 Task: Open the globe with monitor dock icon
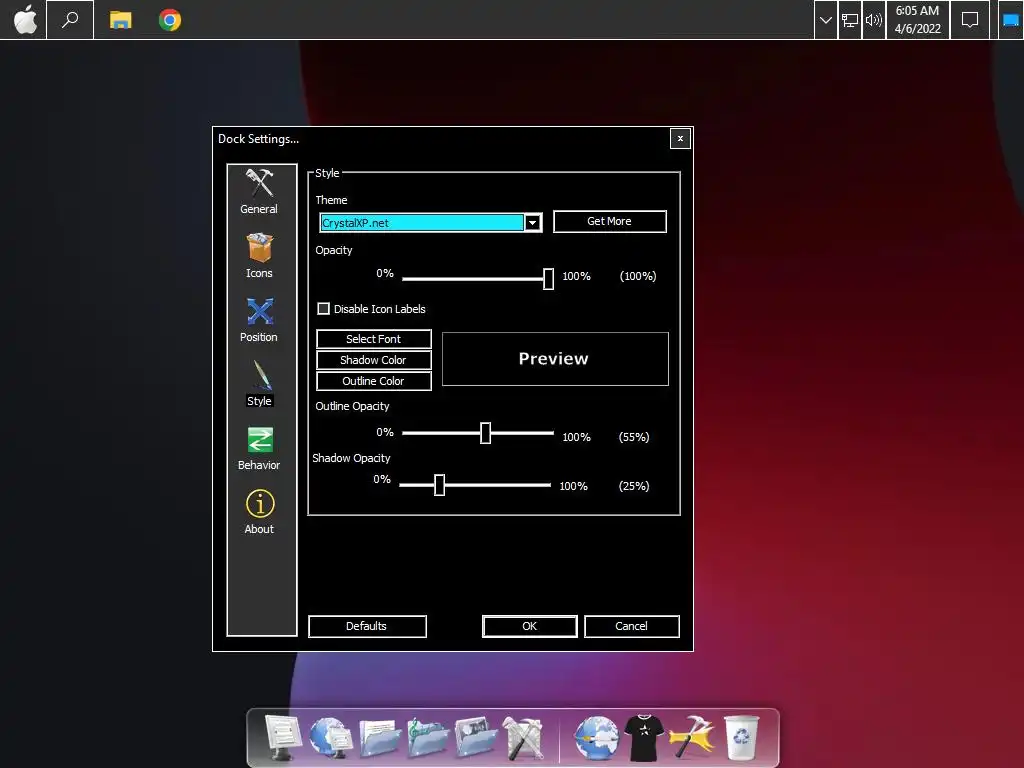[x=330, y=737]
